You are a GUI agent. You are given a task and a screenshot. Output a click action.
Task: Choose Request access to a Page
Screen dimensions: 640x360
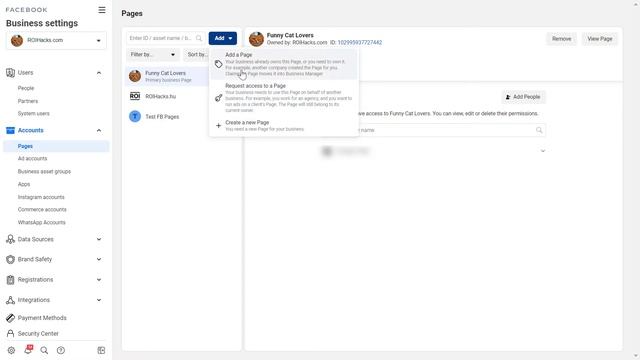pyautogui.click(x=284, y=98)
